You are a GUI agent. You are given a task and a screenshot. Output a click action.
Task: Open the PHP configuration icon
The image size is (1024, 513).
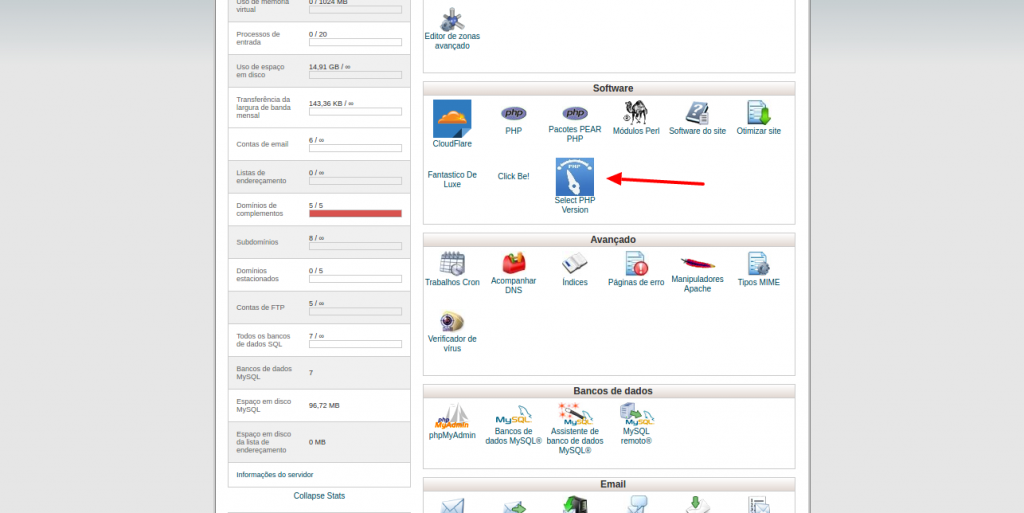tap(513, 113)
